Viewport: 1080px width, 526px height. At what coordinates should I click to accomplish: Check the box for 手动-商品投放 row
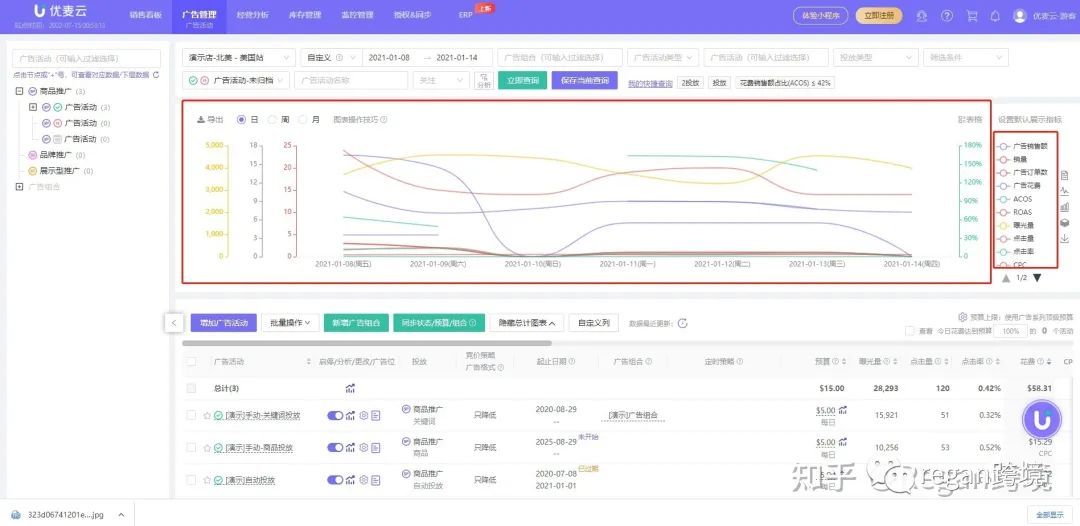[x=192, y=447]
